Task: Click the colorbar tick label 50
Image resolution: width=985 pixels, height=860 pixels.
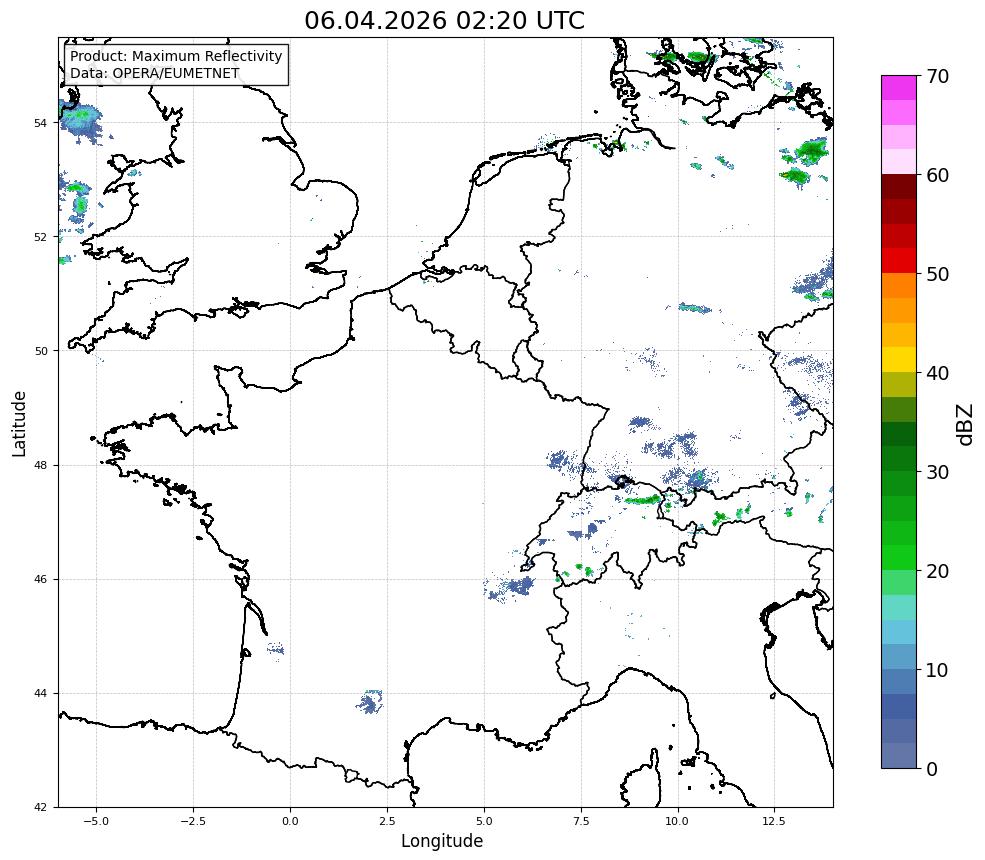Action: pos(937,275)
